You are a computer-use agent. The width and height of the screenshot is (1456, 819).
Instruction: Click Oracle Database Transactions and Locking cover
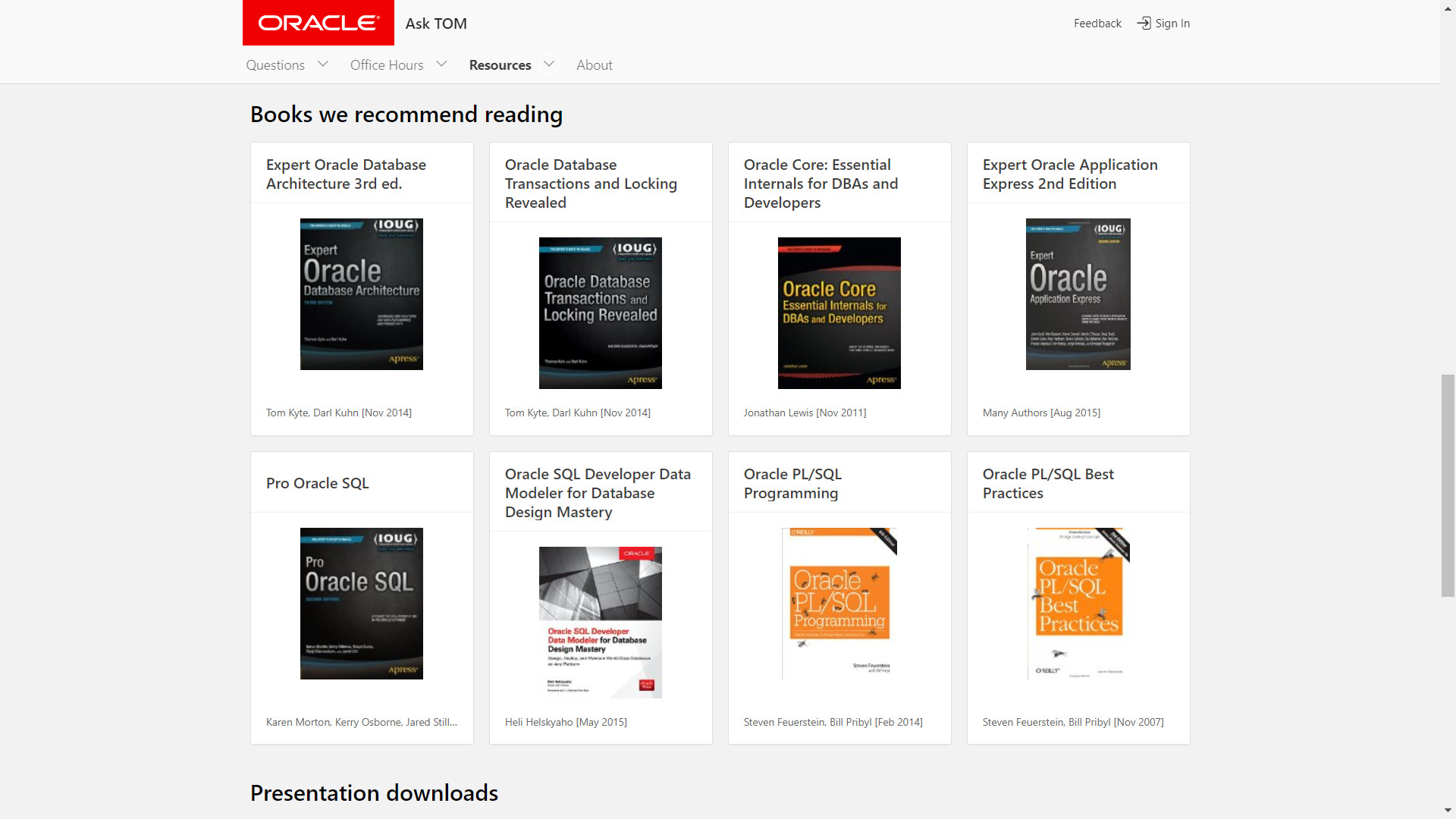point(600,313)
